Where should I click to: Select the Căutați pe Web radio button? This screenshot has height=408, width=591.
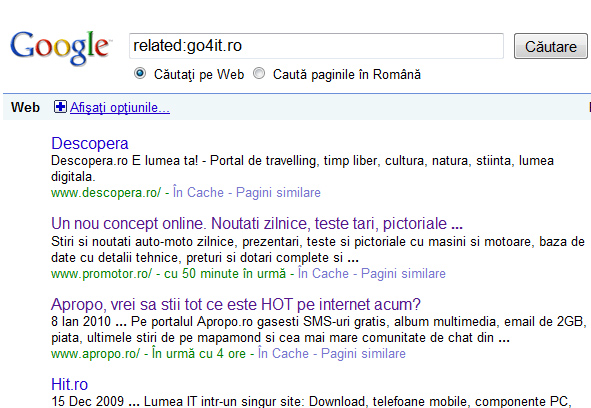(x=140, y=73)
